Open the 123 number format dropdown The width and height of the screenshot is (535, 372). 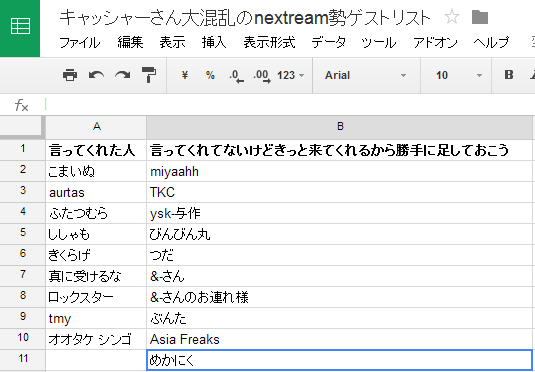tap(290, 75)
